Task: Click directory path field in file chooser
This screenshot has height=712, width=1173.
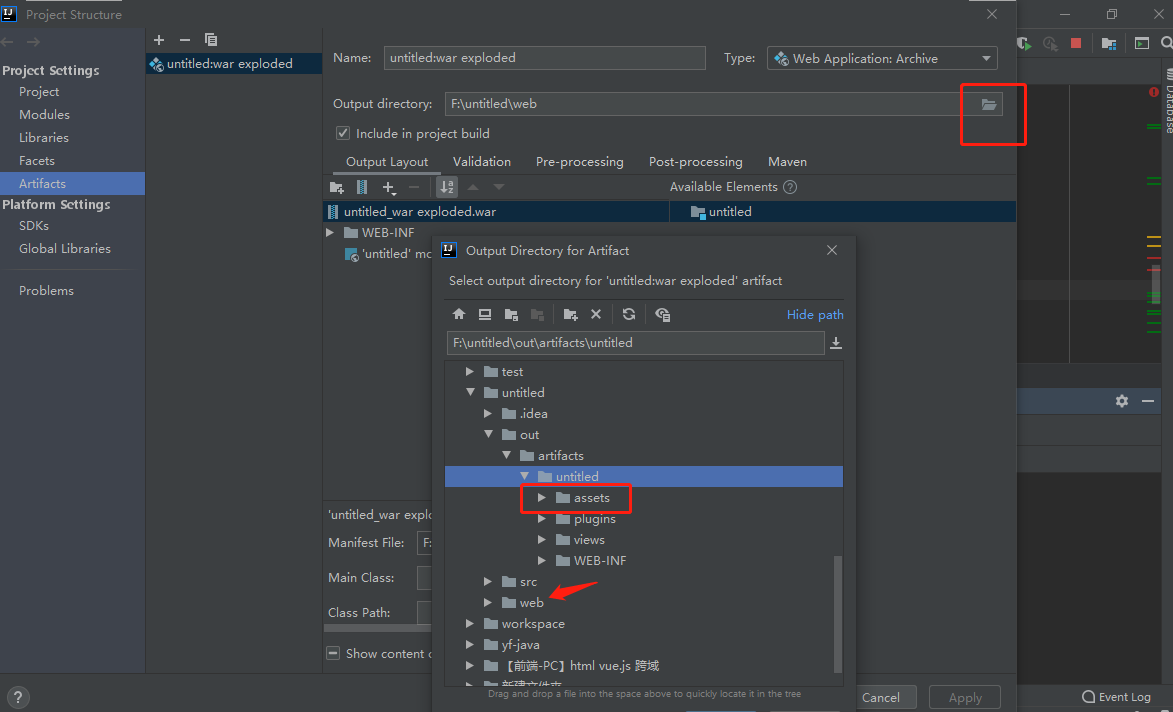Action: [636, 343]
